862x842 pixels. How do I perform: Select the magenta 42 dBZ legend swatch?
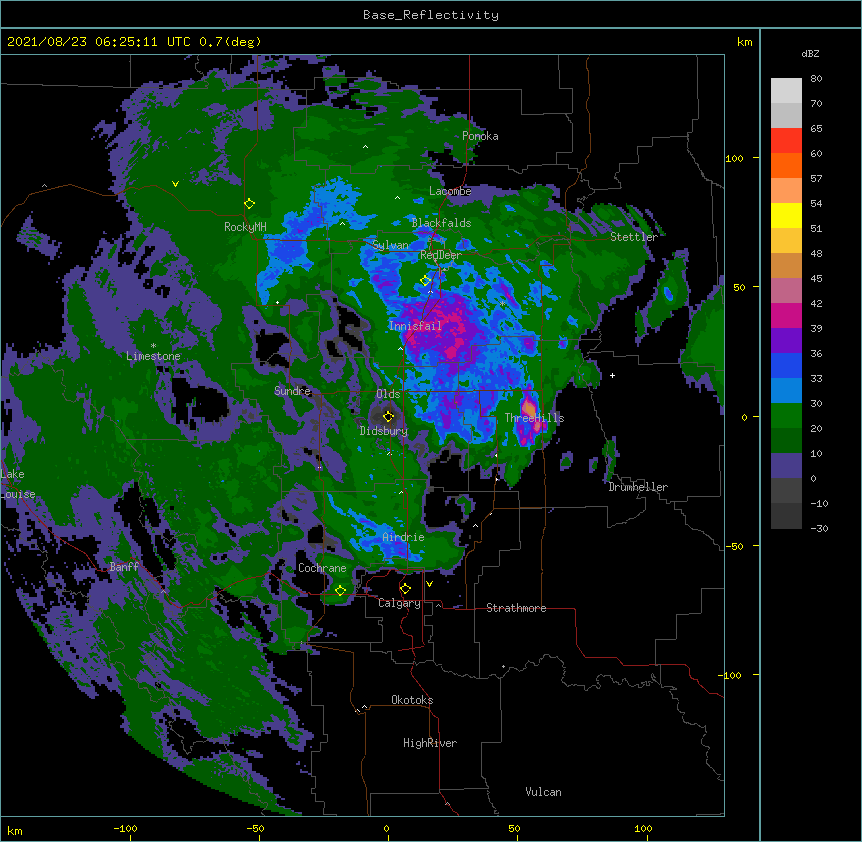[x=786, y=315]
